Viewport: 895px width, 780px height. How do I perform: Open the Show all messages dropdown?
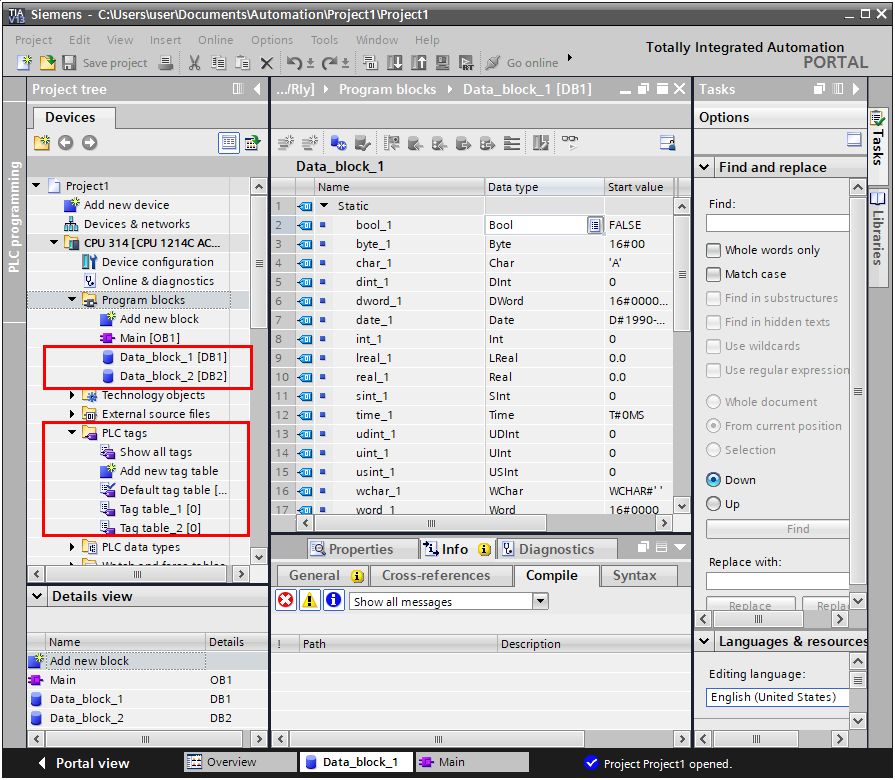(x=540, y=601)
